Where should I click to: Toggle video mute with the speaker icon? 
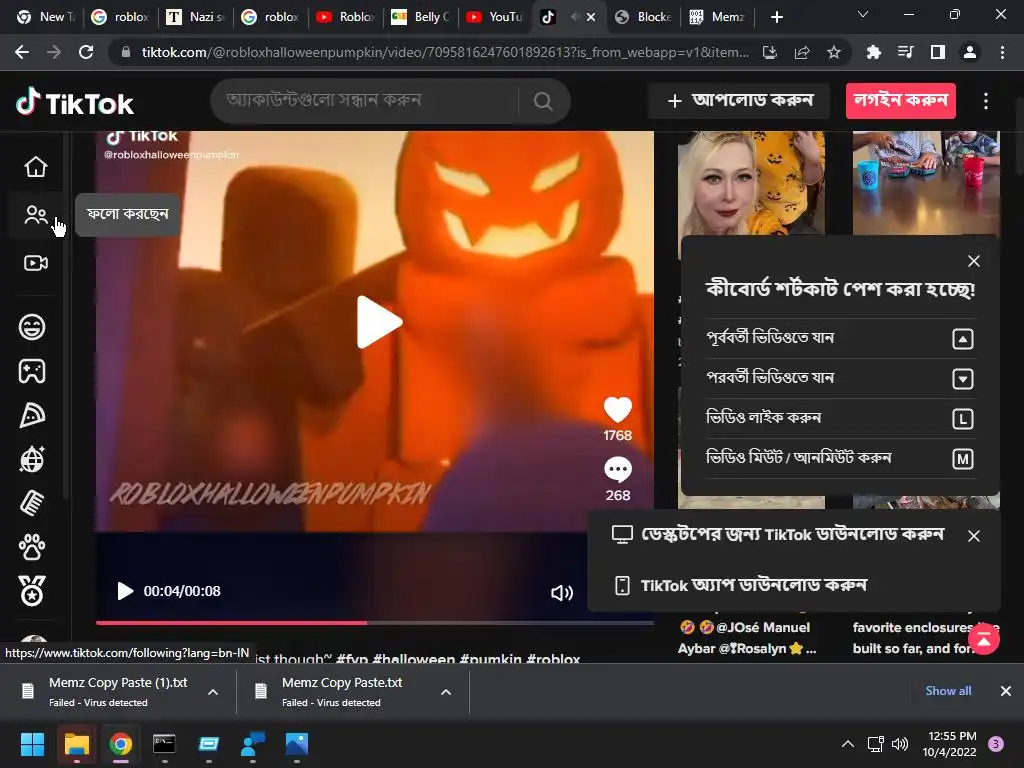[x=562, y=592]
